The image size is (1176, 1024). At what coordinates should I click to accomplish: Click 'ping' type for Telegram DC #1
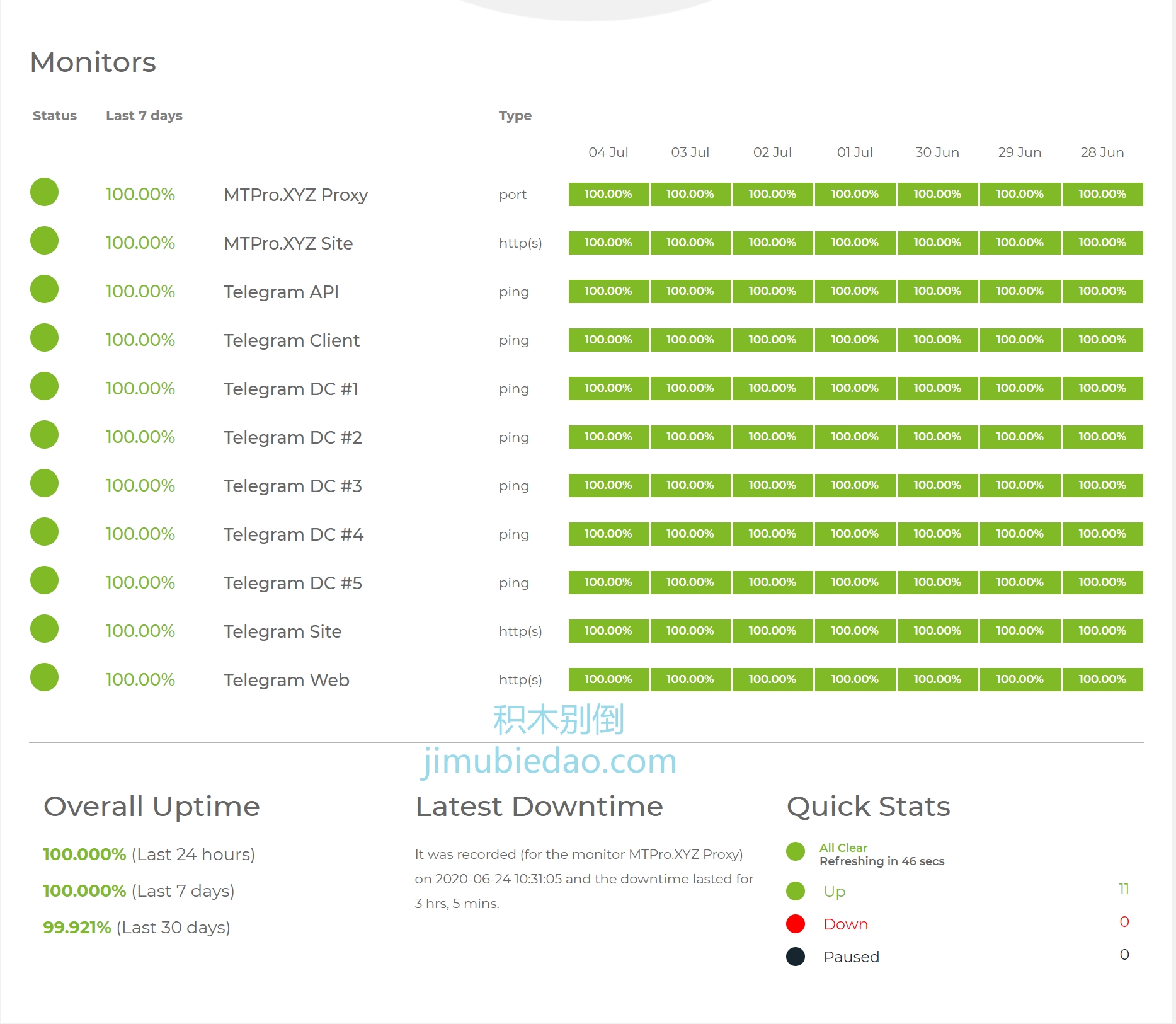click(x=514, y=389)
